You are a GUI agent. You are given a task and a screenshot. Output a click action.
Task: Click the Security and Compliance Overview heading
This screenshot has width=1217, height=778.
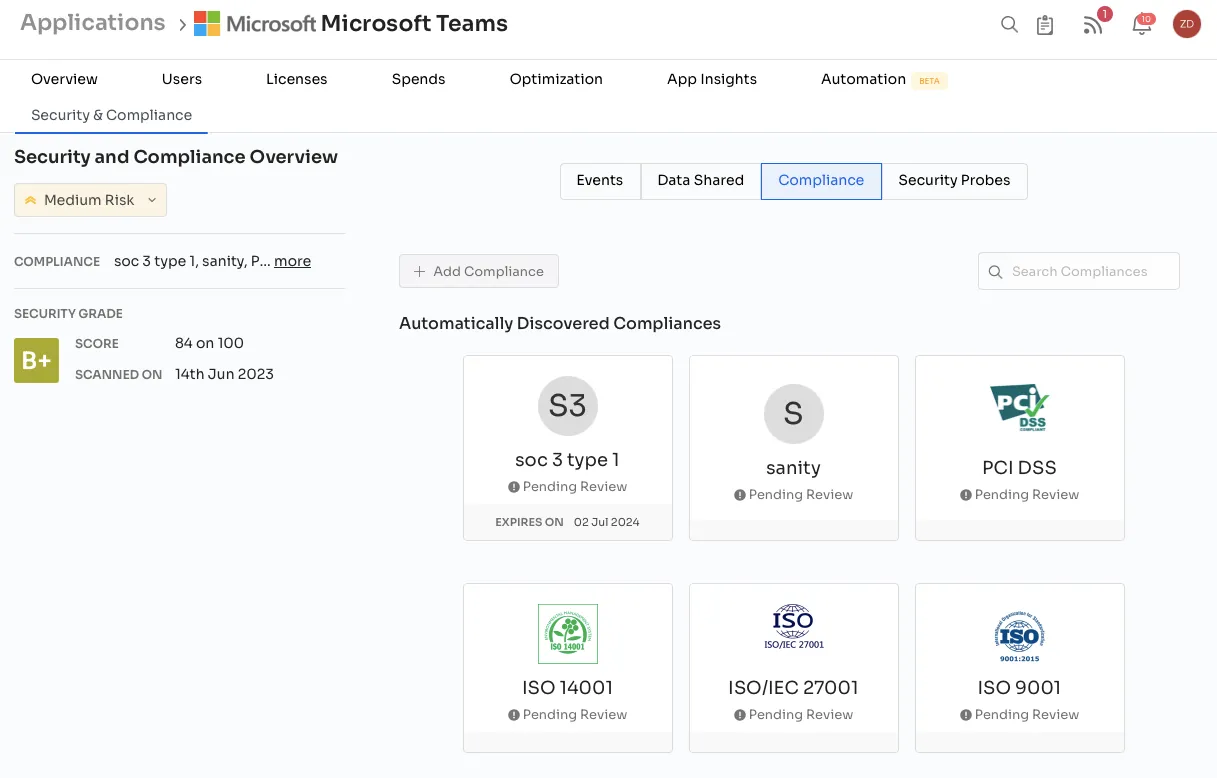point(176,157)
